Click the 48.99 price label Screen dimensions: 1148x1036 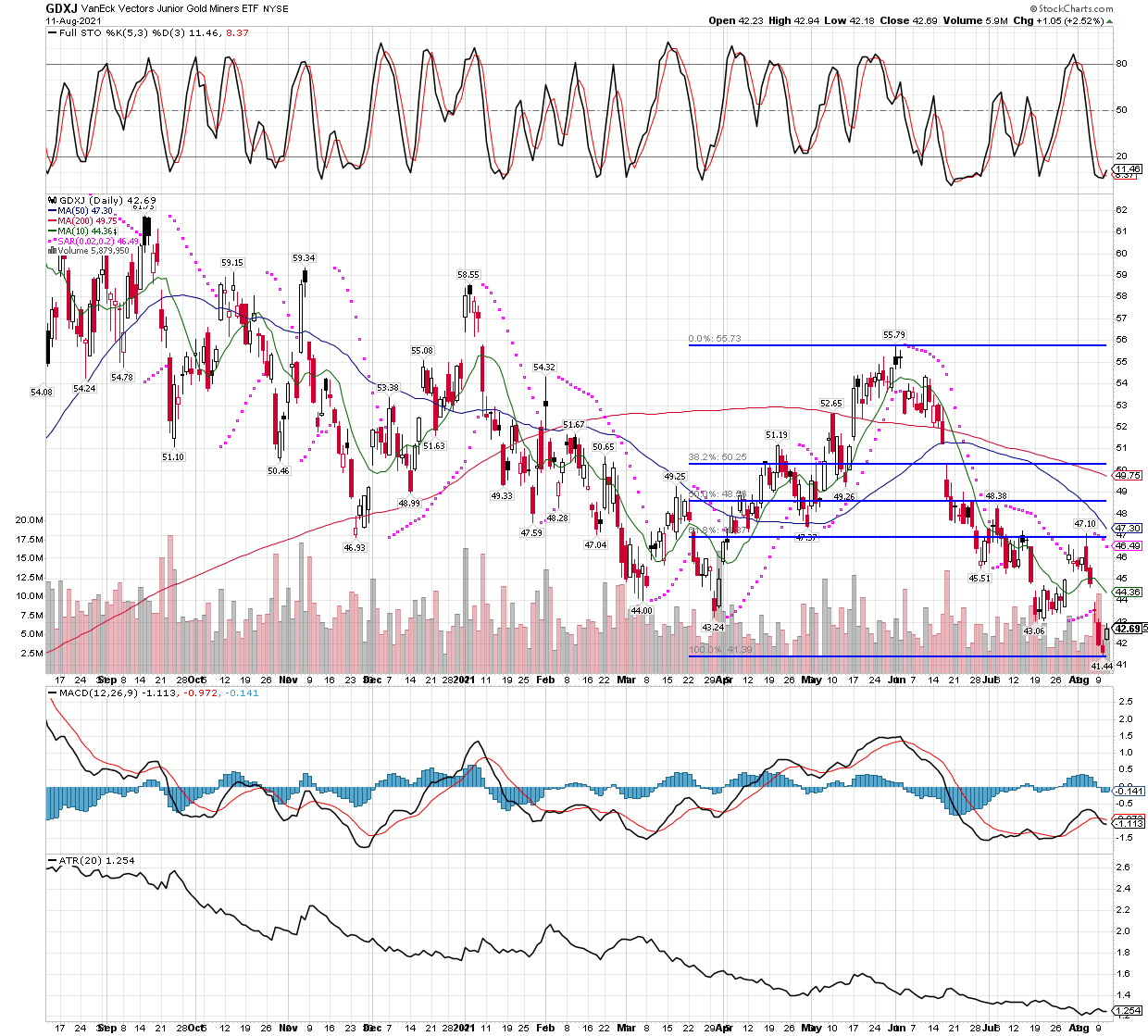point(408,504)
